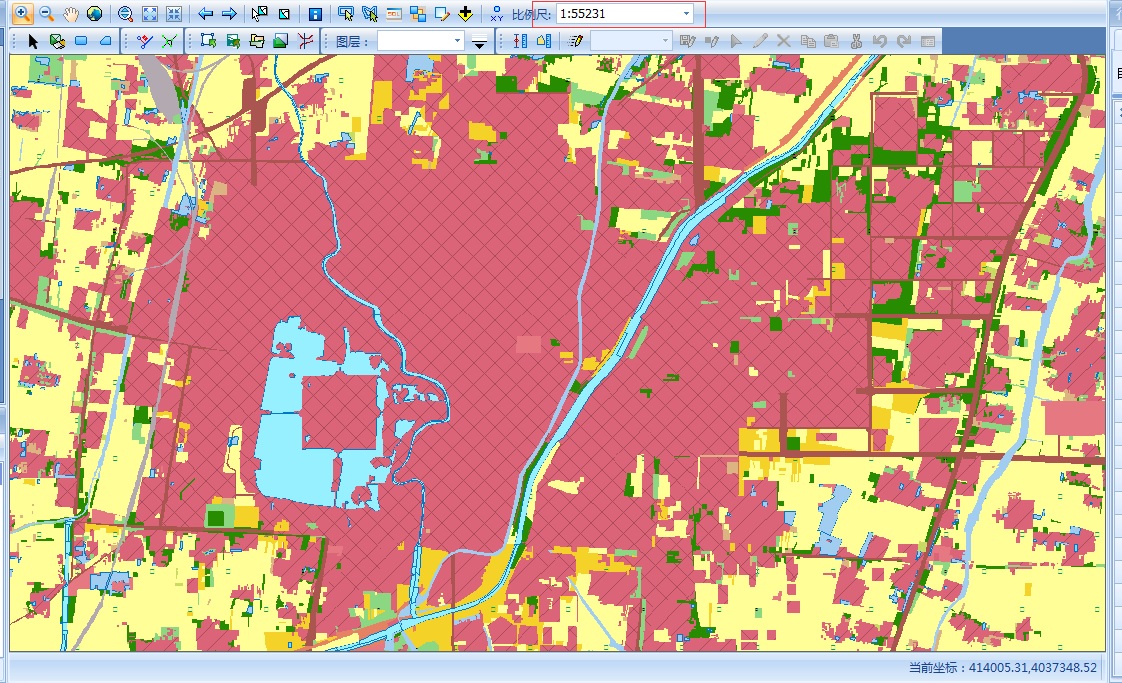Click the red intersecting lines icon

tap(305, 41)
